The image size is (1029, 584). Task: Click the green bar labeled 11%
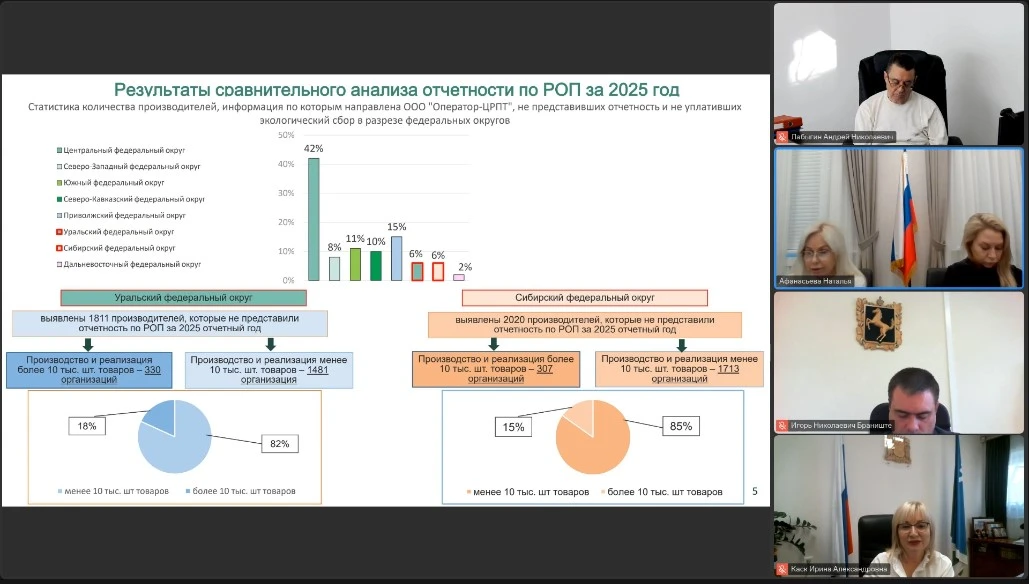click(x=355, y=264)
